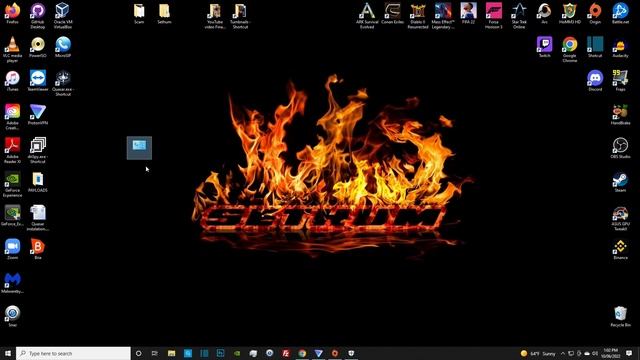Select the PowerISO desktop icon

coord(38,47)
